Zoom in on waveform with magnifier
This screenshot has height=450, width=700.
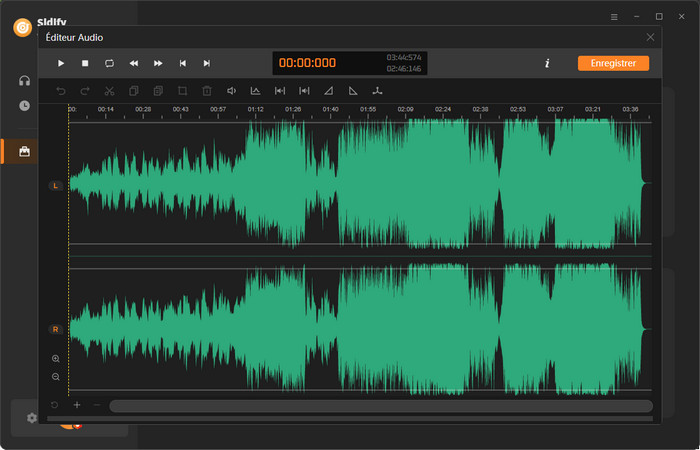tap(55, 358)
